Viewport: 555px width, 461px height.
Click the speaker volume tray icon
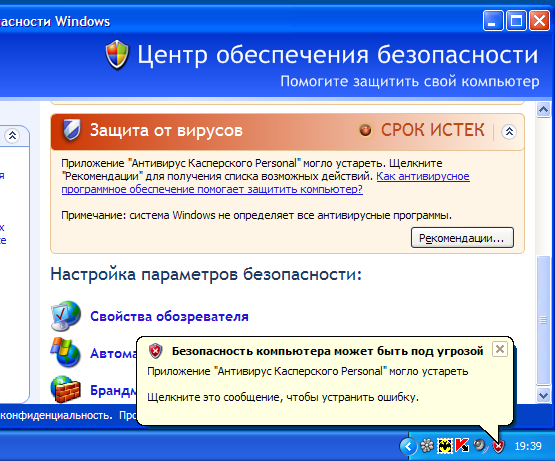pyautogui.click(x=480, y=445)
